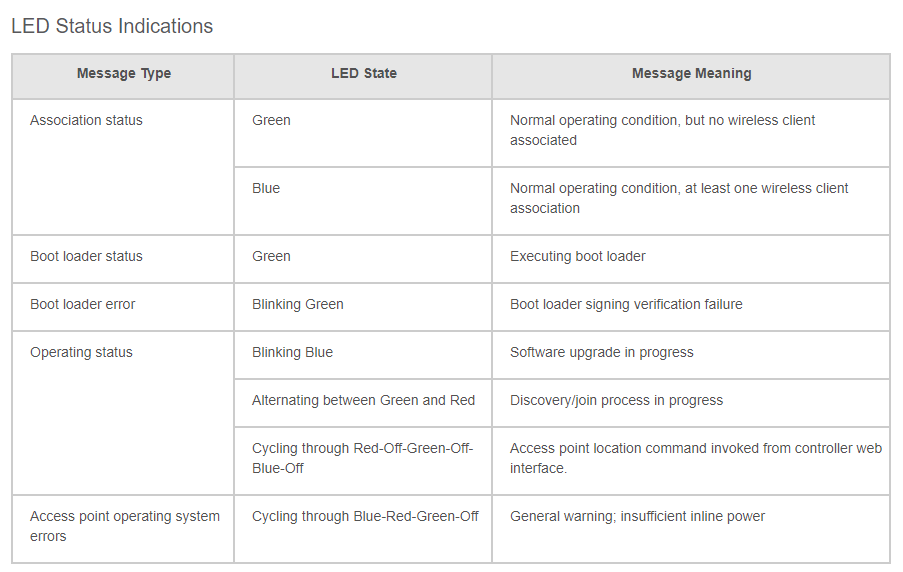Click the "Discovery/join process in progress" text
This screenshot has width=903, height=572.
click(x=616, y=400)
